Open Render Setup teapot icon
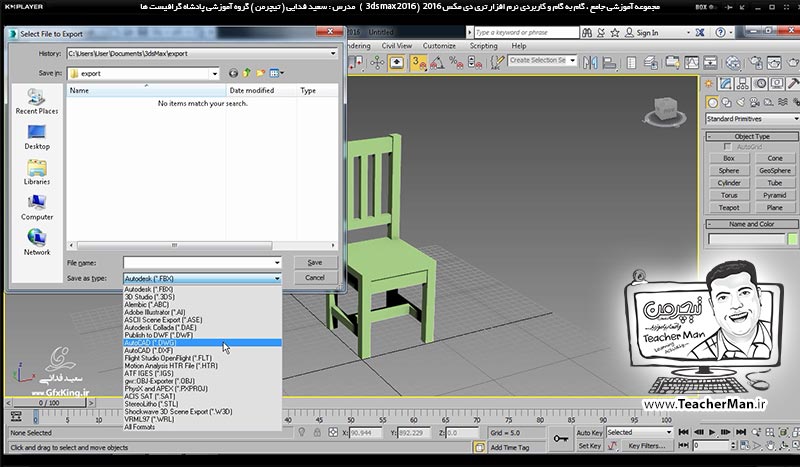 coord(756,63)
